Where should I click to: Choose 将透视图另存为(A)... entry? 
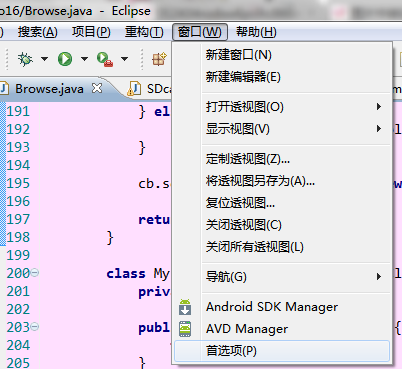(x=282, y=181)
